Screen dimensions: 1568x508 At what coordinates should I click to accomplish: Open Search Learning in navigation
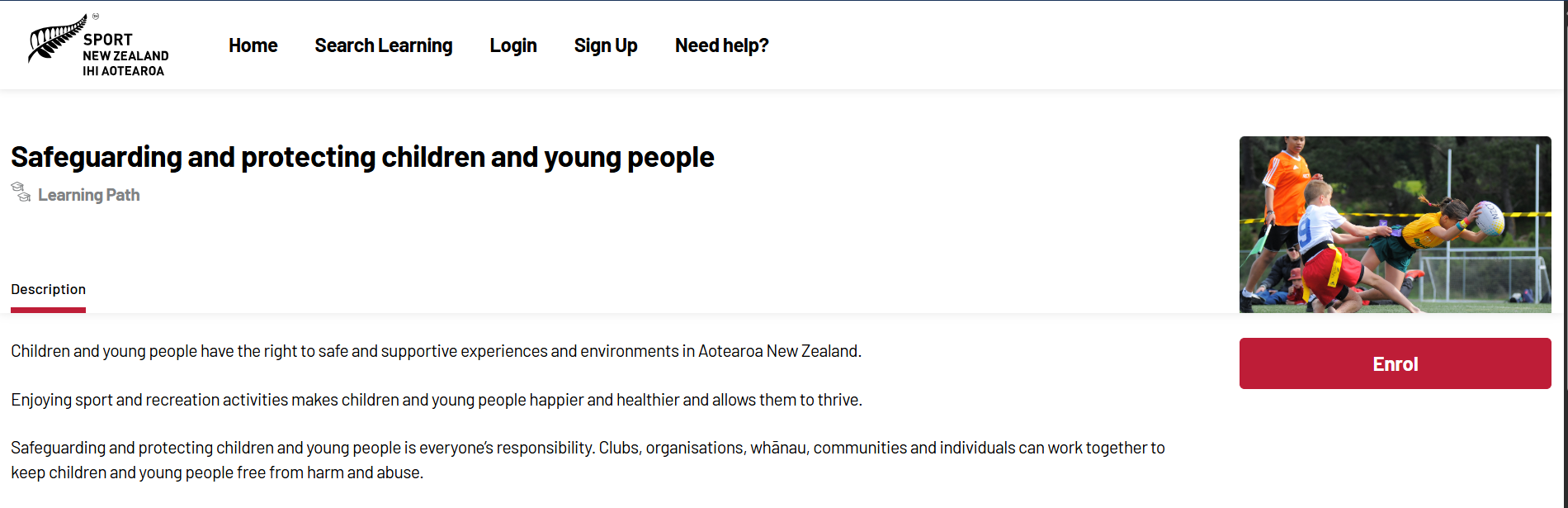383,45
